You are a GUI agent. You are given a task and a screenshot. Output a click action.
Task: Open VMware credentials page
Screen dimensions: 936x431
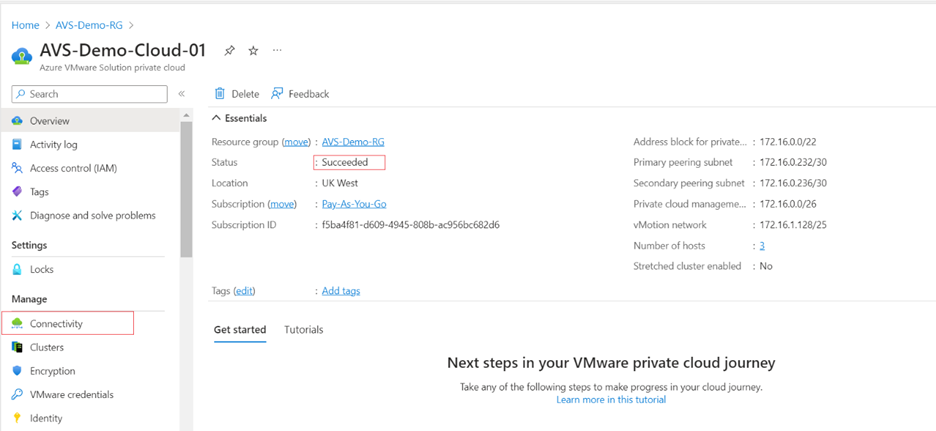coord(90,395)
